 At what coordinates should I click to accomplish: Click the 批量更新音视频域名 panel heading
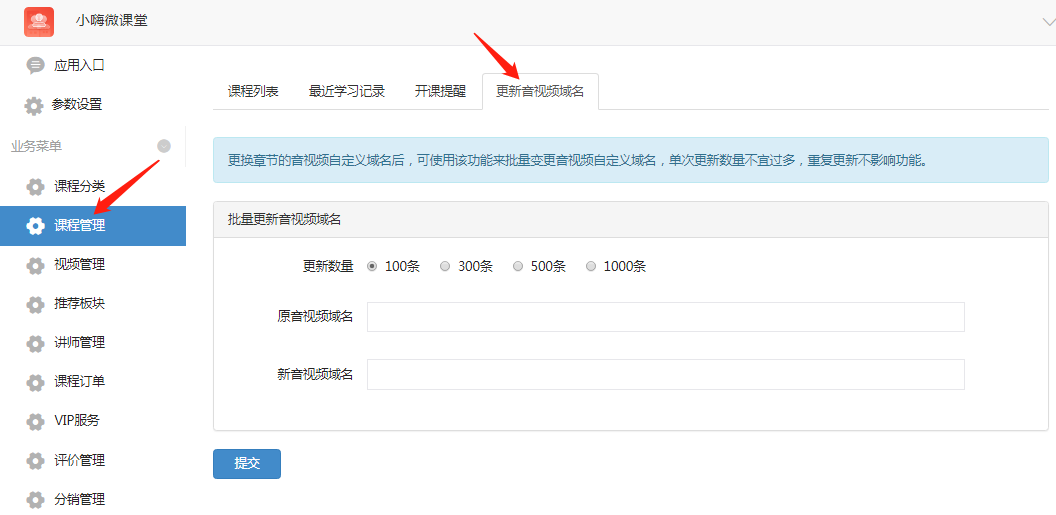pos(284,219)
